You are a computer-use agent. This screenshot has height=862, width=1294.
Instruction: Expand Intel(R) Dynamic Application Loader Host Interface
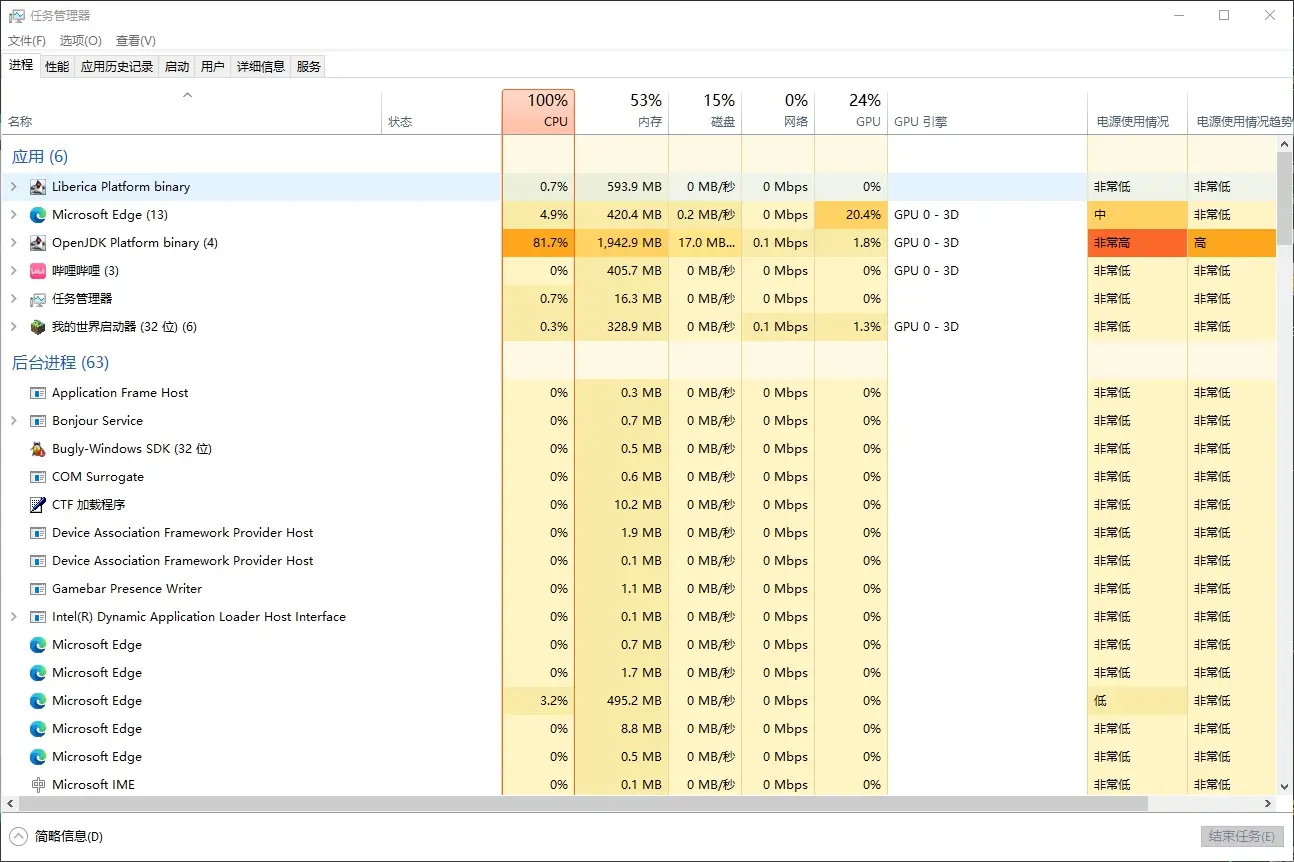pyautogui.click(x=13, y=617)
